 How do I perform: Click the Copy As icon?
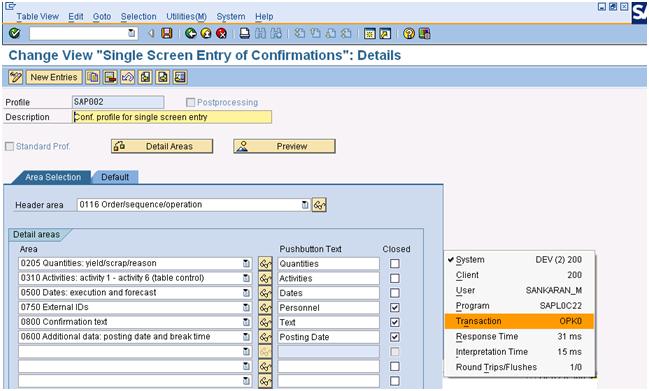(93, 77)
